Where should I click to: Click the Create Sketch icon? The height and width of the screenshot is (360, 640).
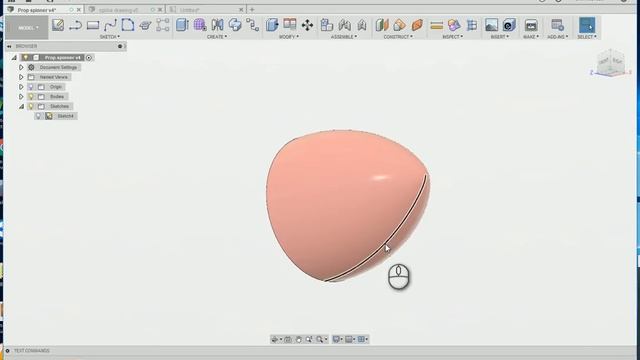(x=58, y=25)
